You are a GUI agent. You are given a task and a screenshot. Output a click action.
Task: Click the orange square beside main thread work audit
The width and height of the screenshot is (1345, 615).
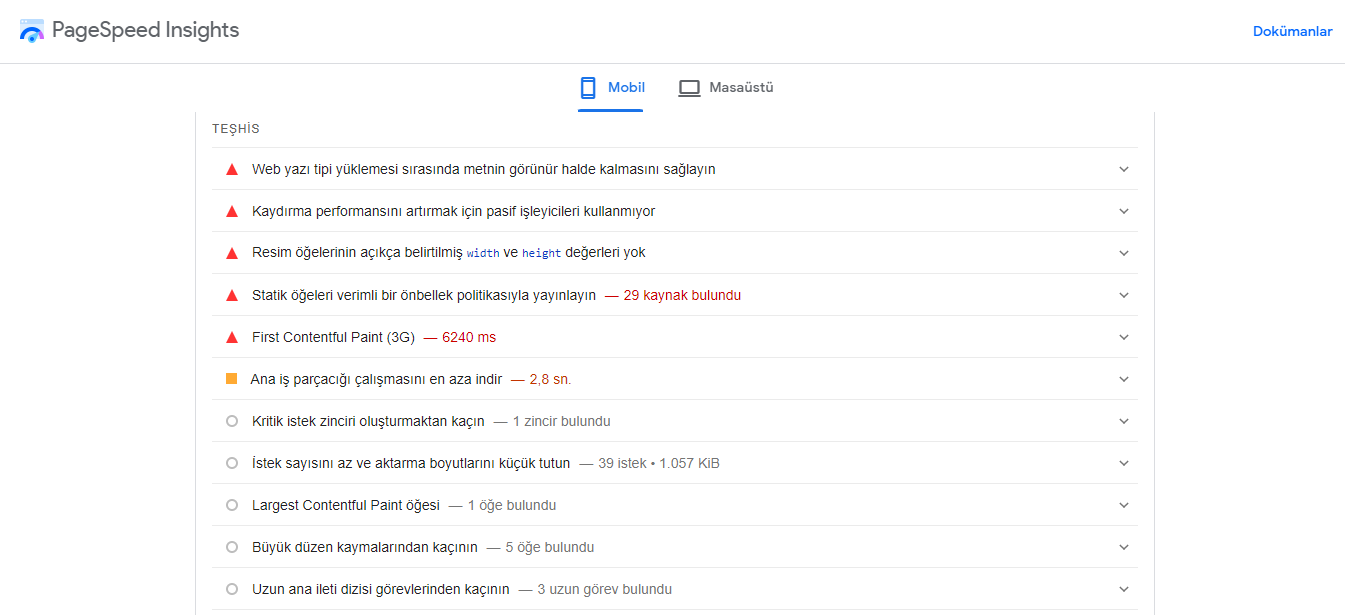[231, 379]
